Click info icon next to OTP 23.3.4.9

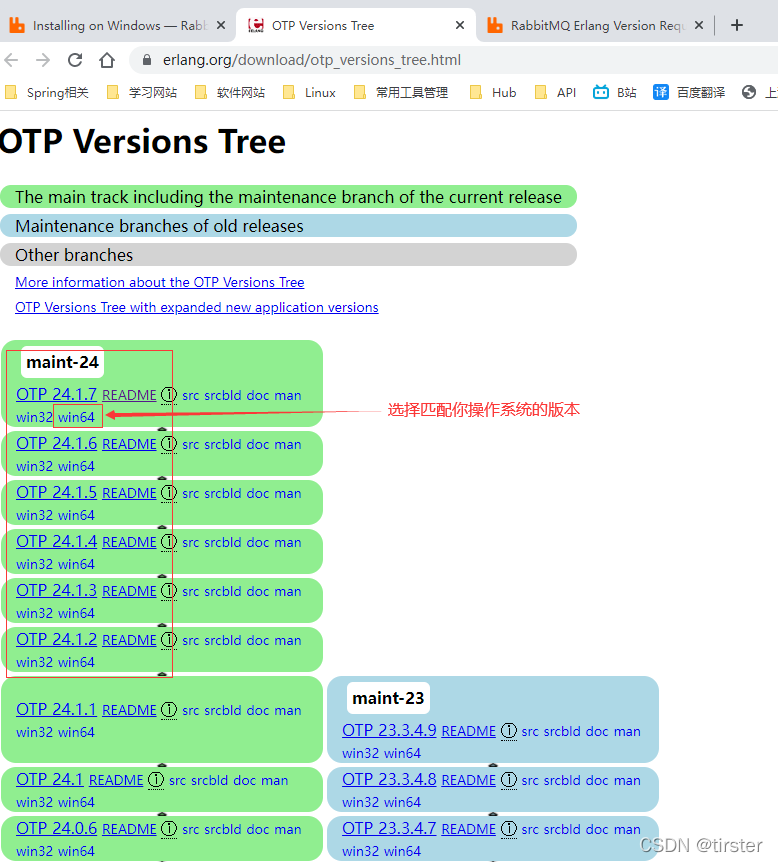pyautogui.click(x=508, y=731)
